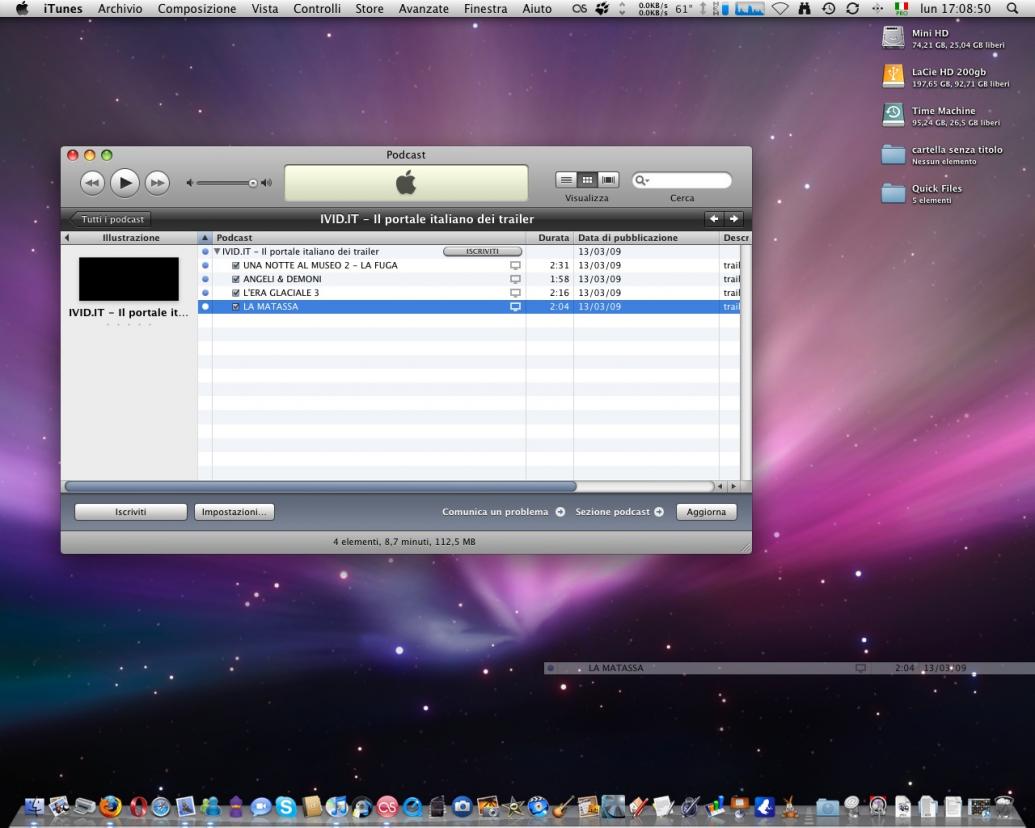Click the high-volume speaker icon
This screenshot has height=828, width=1035.
pos(266,183)
